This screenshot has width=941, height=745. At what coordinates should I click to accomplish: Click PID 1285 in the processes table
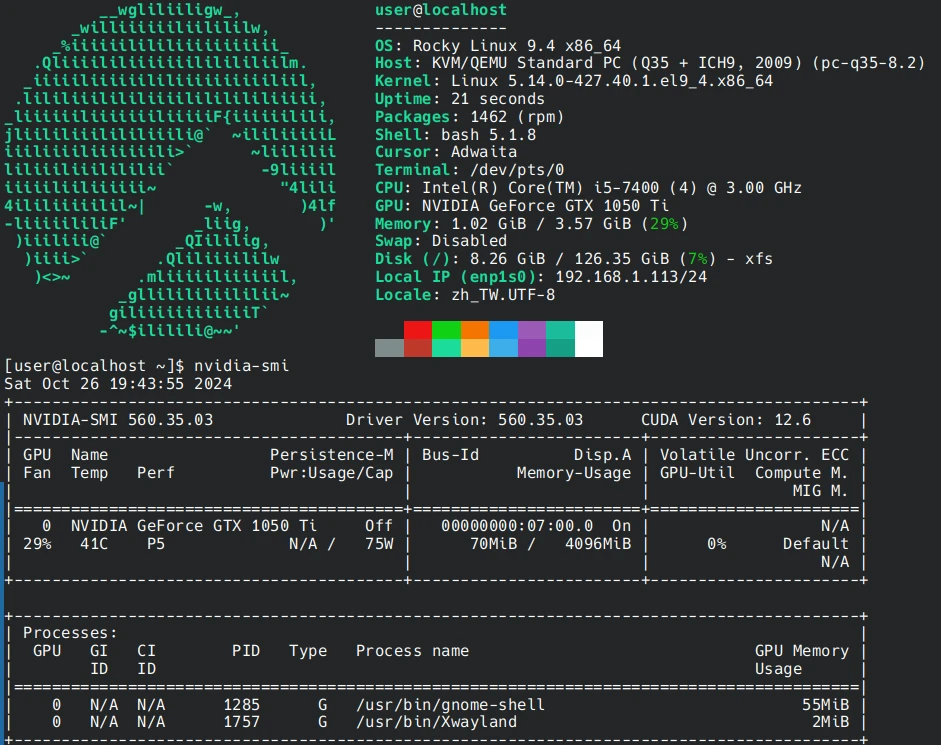[245, 704]
